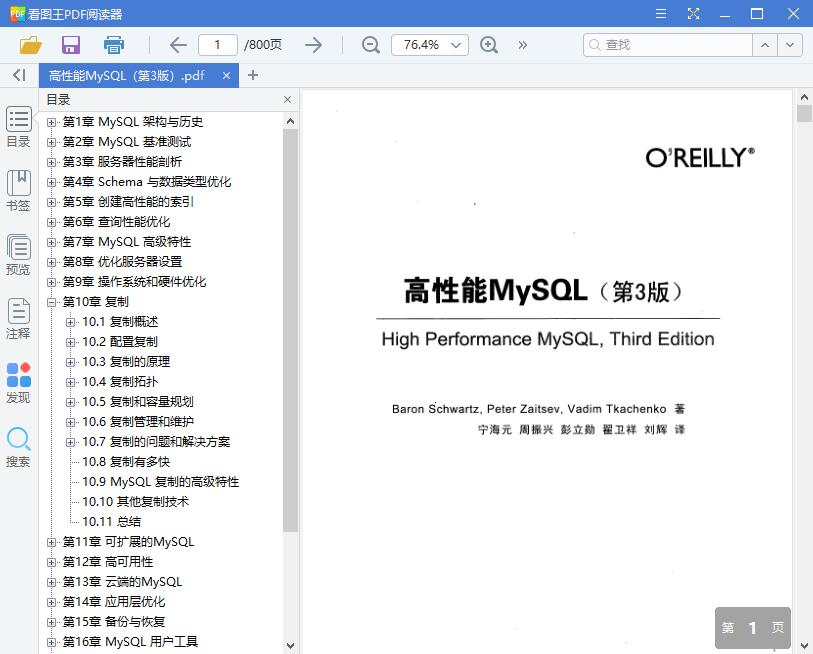The image size is (813, 654).
Task: Toggle fullscreen mode in title bar
Action: click(x=693, y=13)
